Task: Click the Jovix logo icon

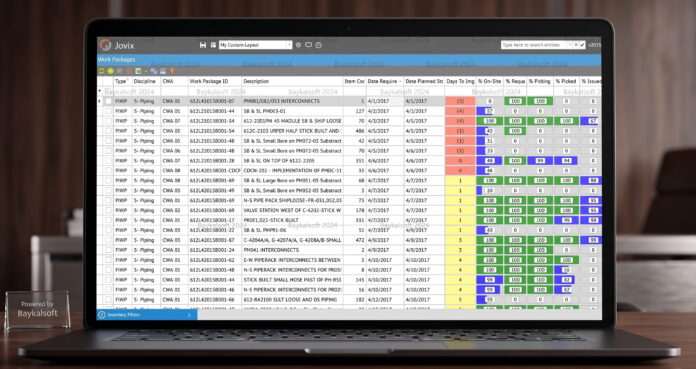Action: pyautogui.click(x=105, y=45)
